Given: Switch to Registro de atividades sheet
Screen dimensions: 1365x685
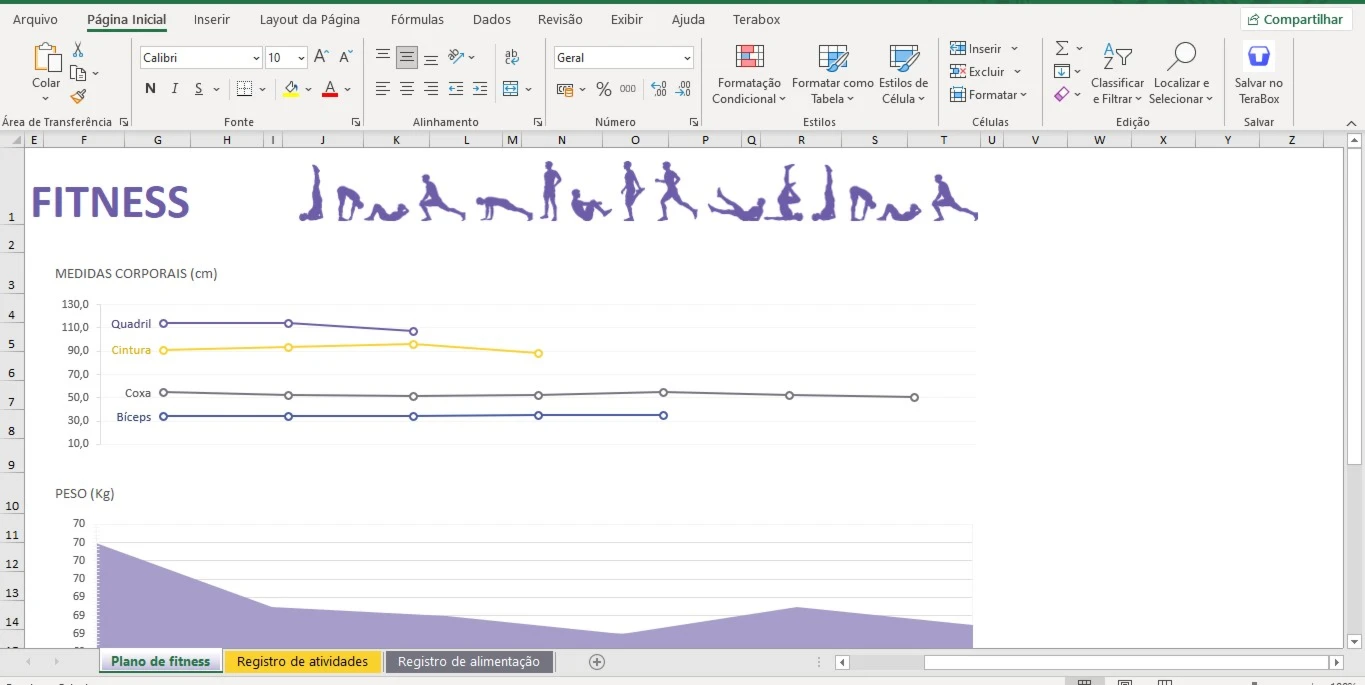Looking at the screenshot, I should (x=302, y=661).
